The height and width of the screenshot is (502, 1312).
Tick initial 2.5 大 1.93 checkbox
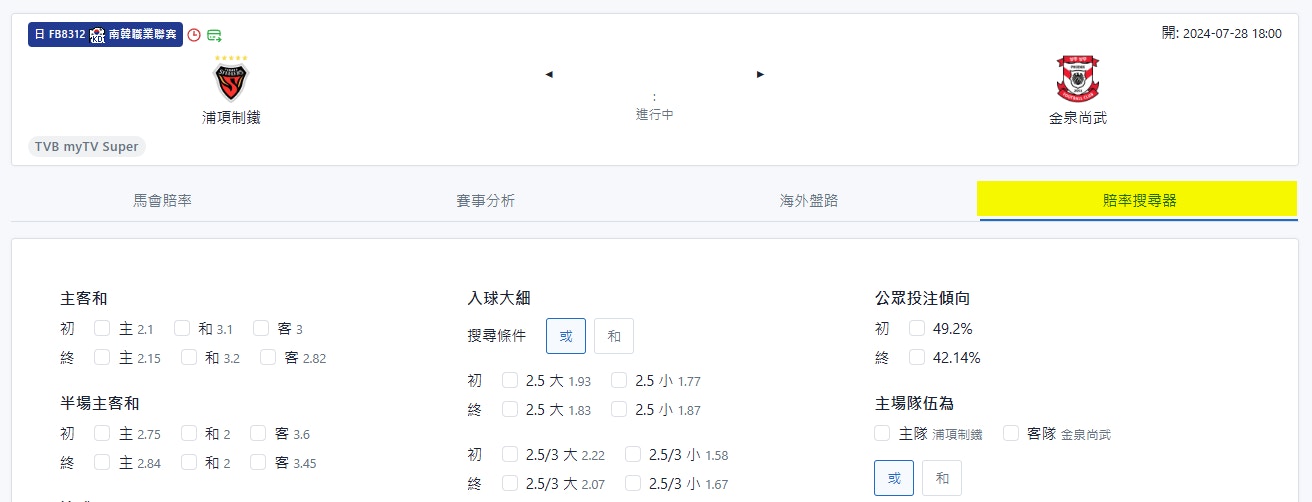[x=510, y=380]
